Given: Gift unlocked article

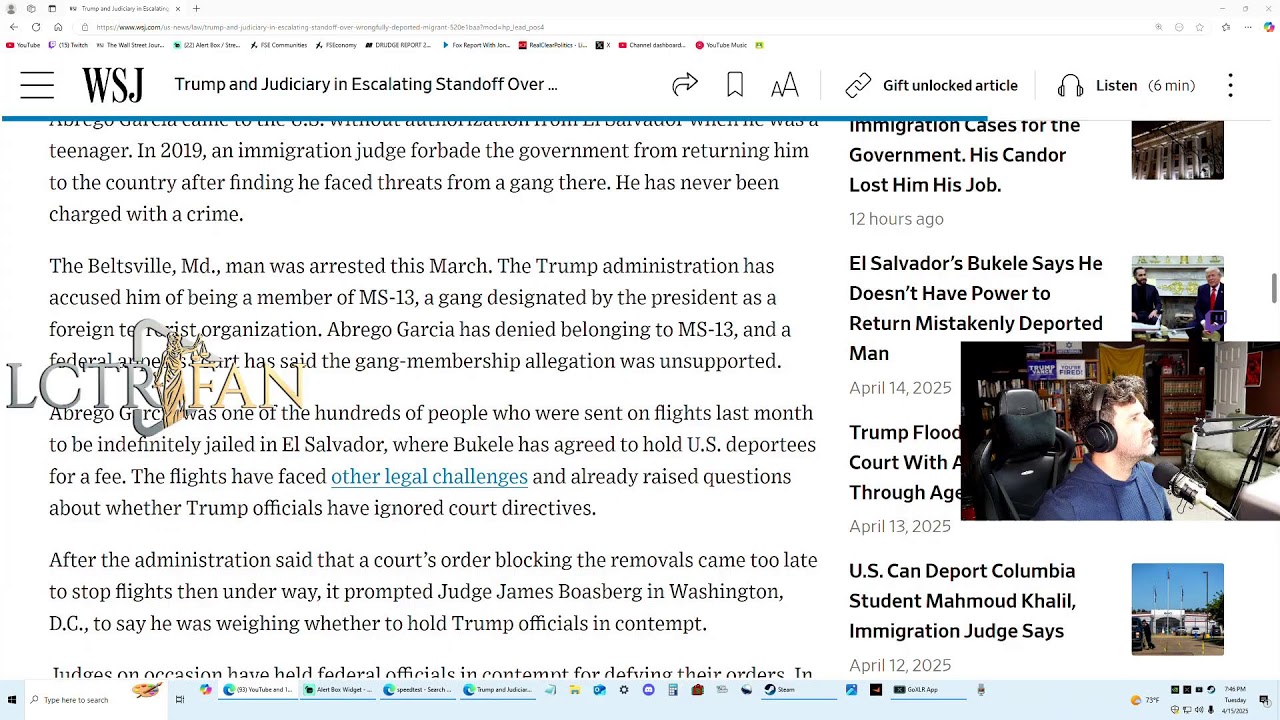Looking at the screenshot, I should 931,85.
